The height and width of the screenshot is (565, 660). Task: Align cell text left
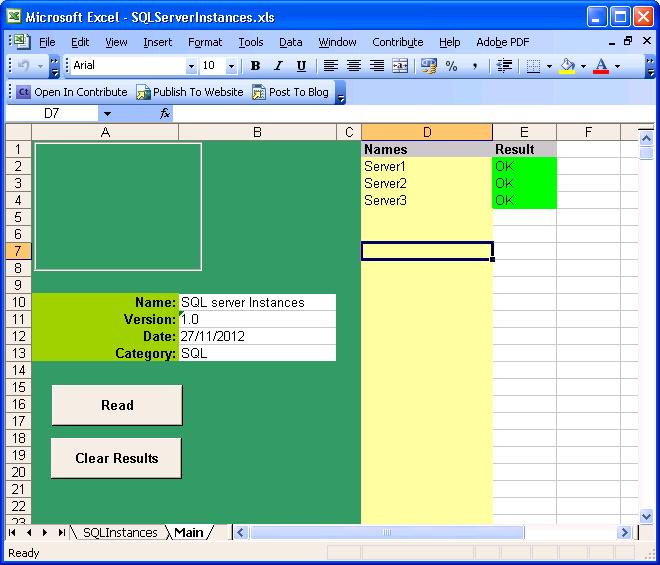330,66
